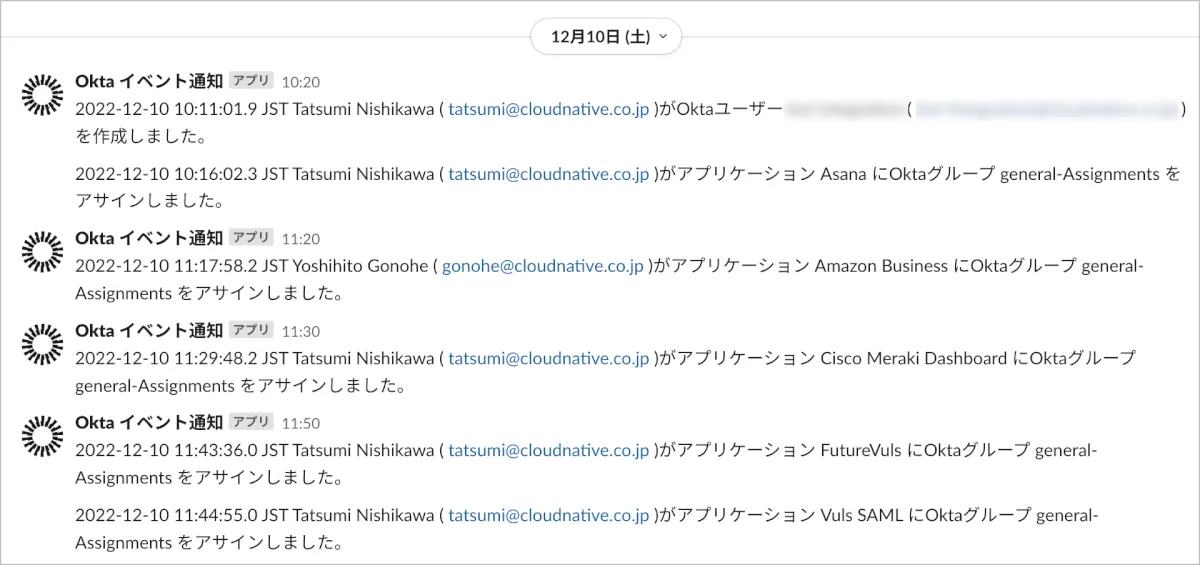Click tatsumi email link in FutureVuls message
This screenshot has width=1200, height=565.
click(x=548, y=450)
